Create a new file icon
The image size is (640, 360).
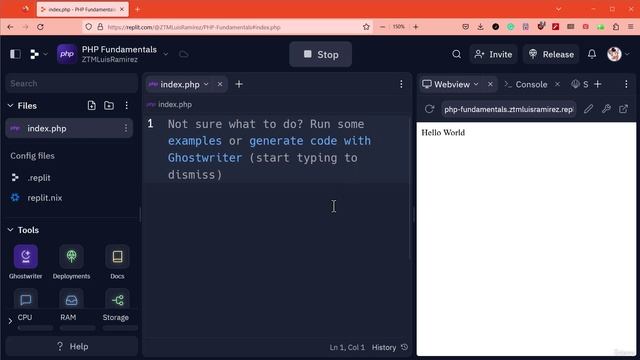pos(91,106)
